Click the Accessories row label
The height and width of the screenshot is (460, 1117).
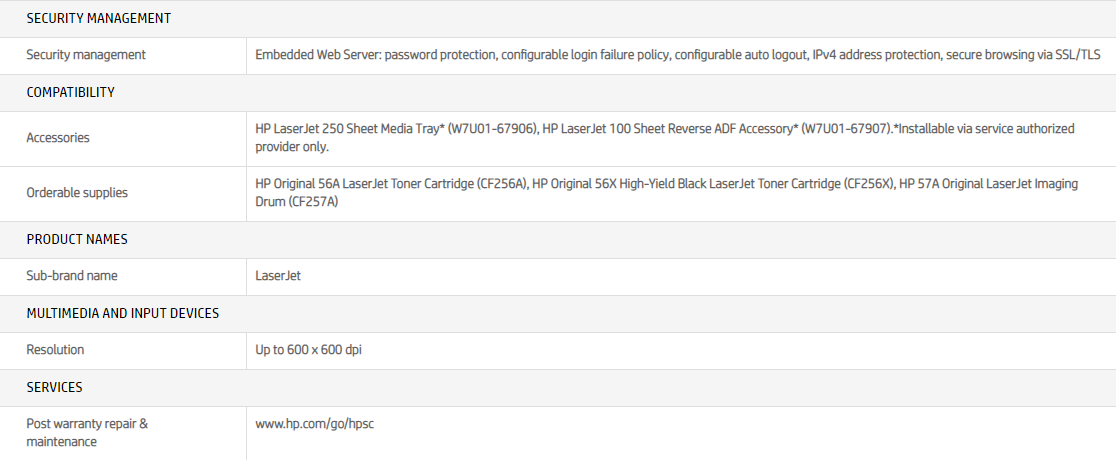coord(58,138)
